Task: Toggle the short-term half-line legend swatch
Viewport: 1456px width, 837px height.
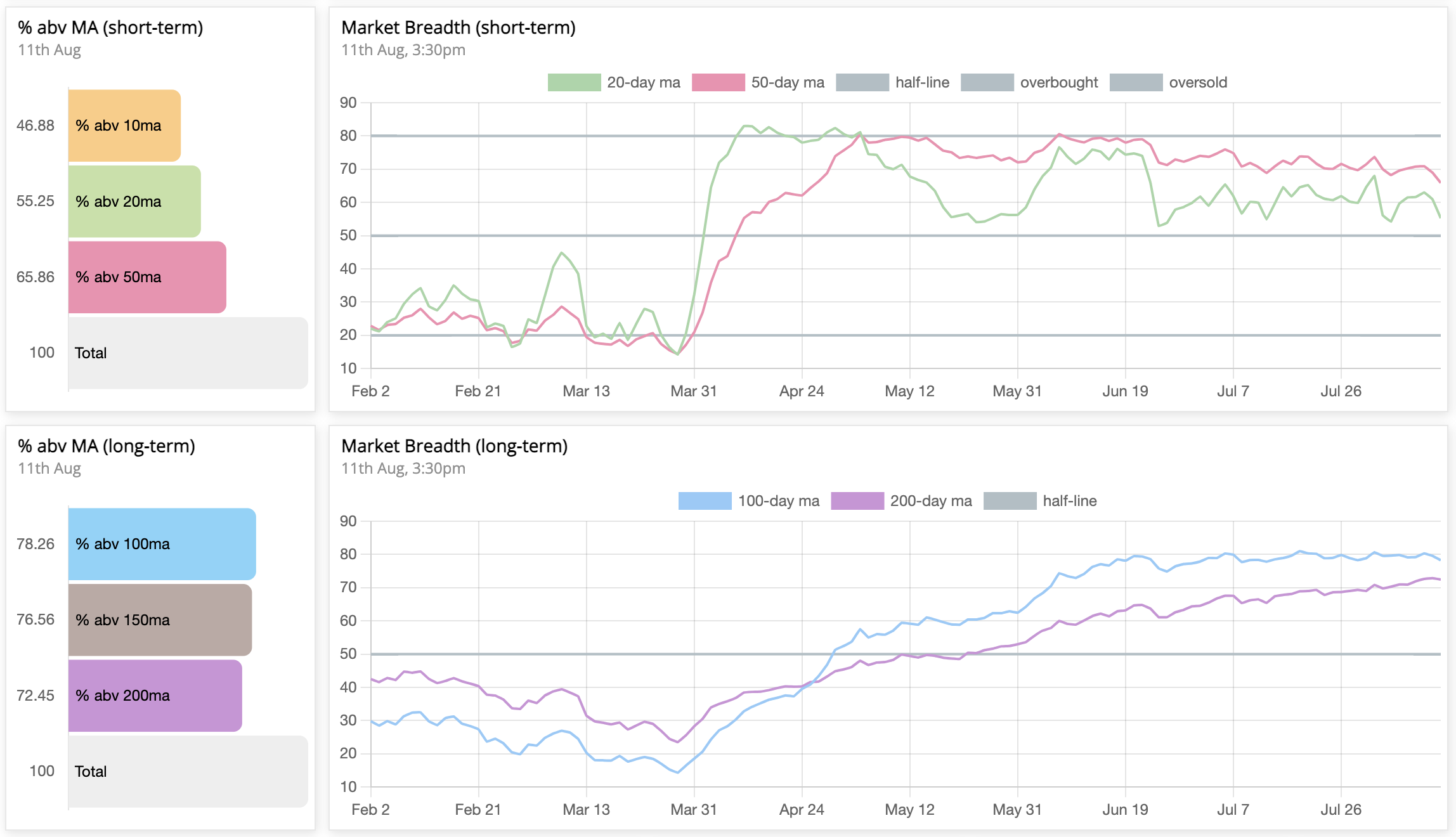Action: (862, 82)
